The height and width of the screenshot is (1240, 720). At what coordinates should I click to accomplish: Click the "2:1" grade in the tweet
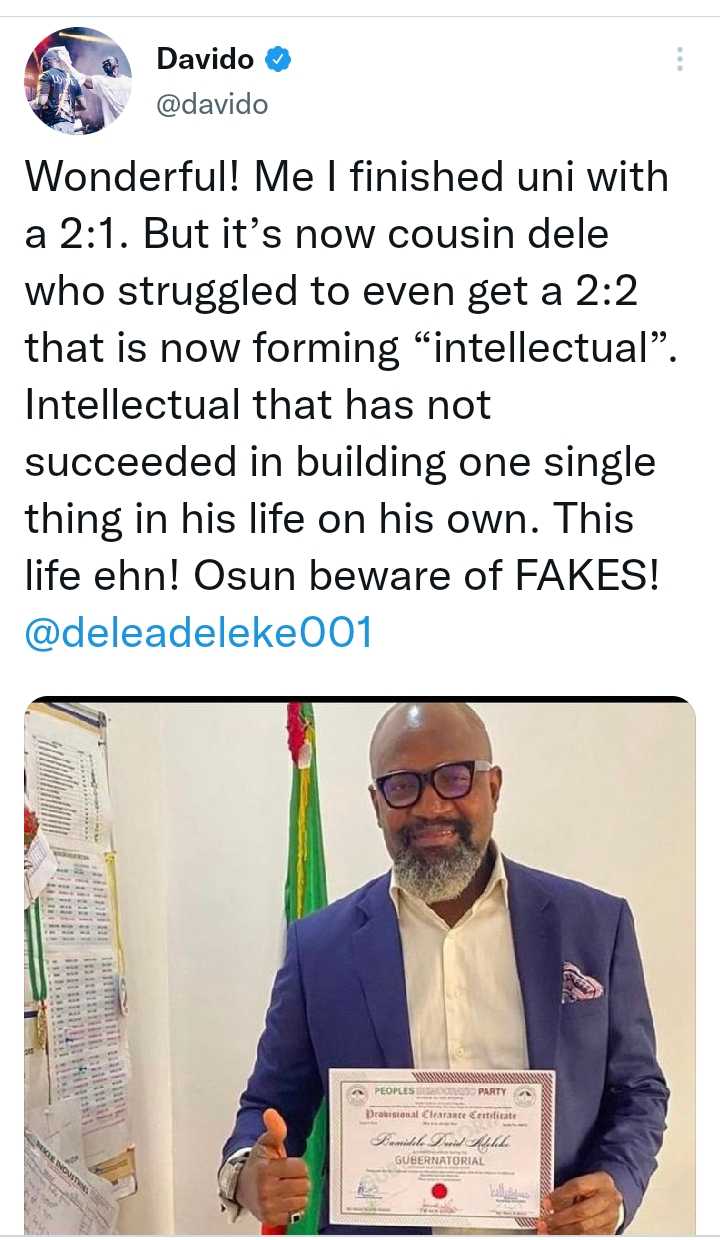(93, 234)
